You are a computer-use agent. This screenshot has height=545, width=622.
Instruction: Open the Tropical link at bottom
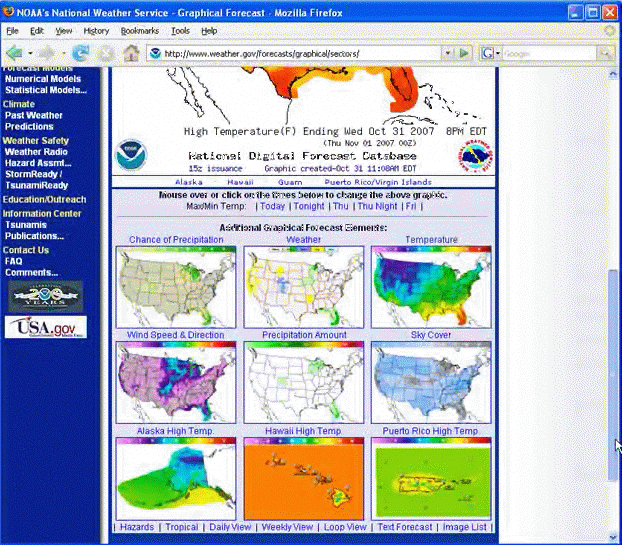pos(182,527)
